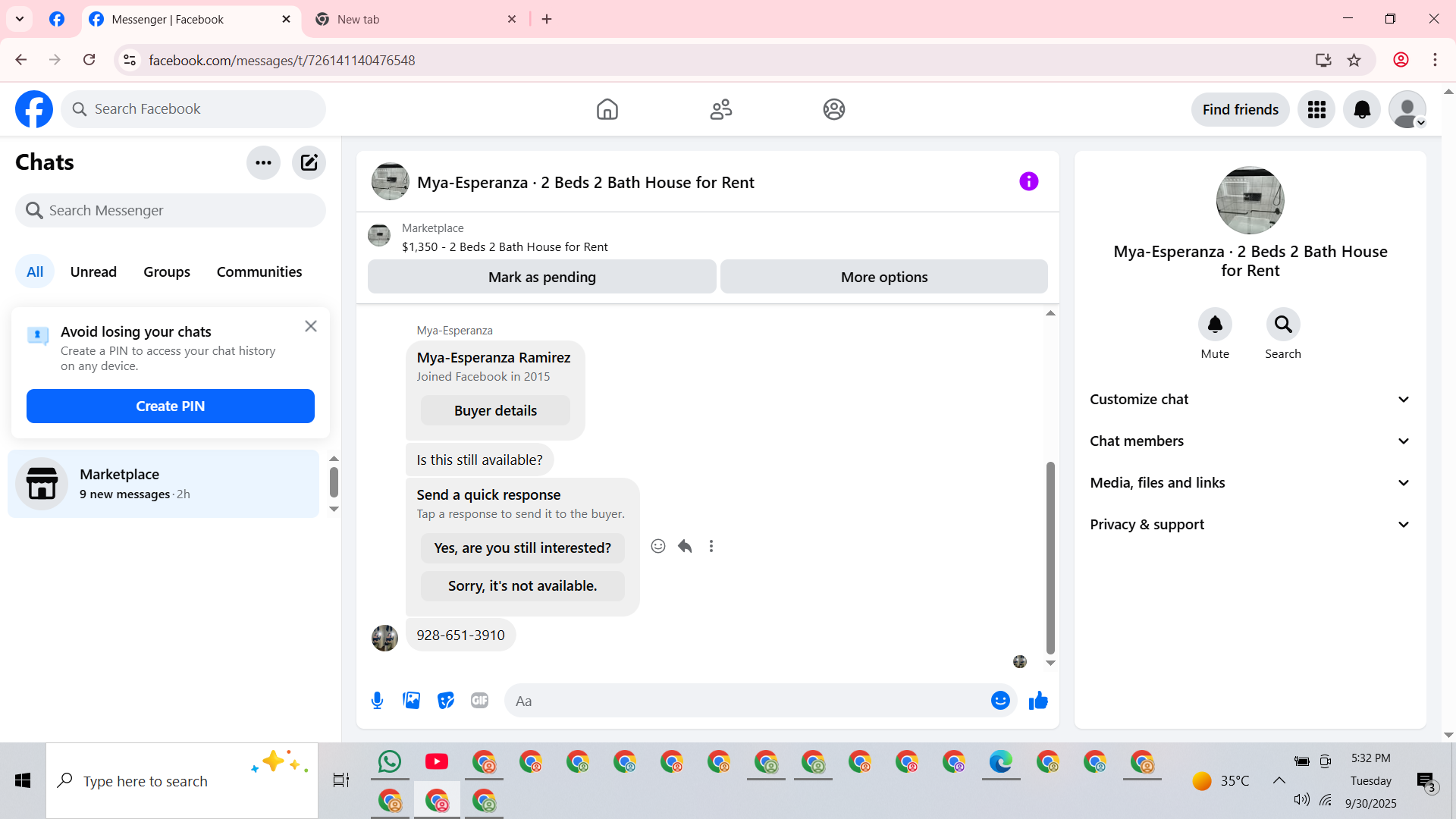
Task: Open WhatsApp from the taskbar
Action: (x=390, y=761)
